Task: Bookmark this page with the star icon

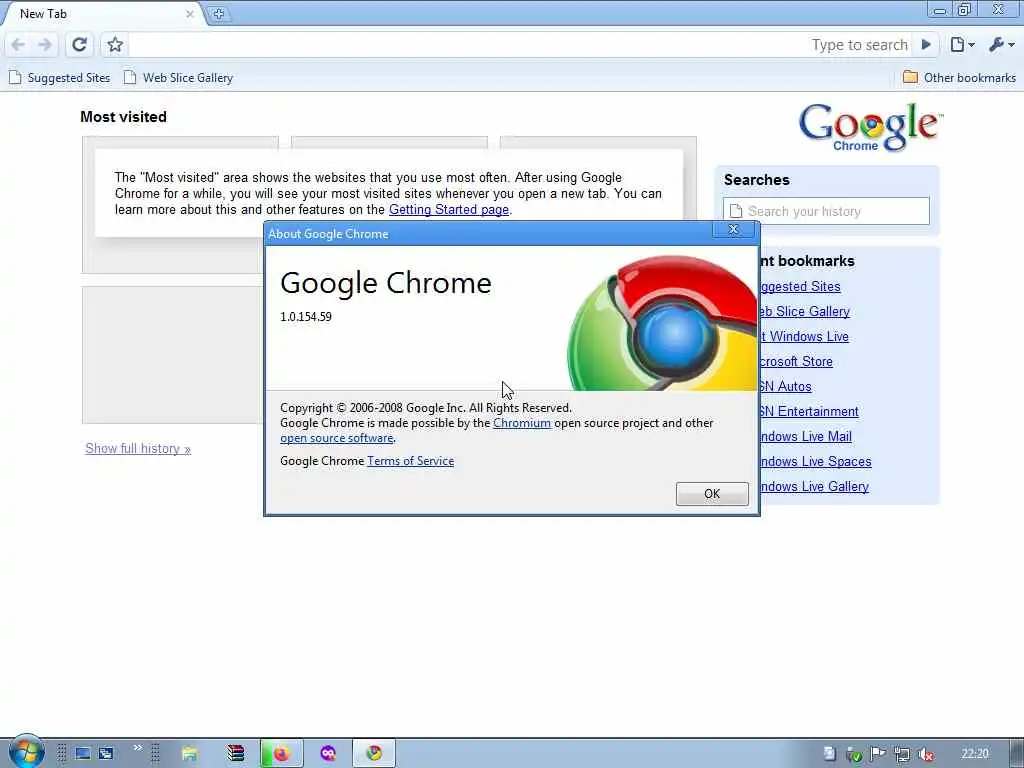Action: (115, 44)
